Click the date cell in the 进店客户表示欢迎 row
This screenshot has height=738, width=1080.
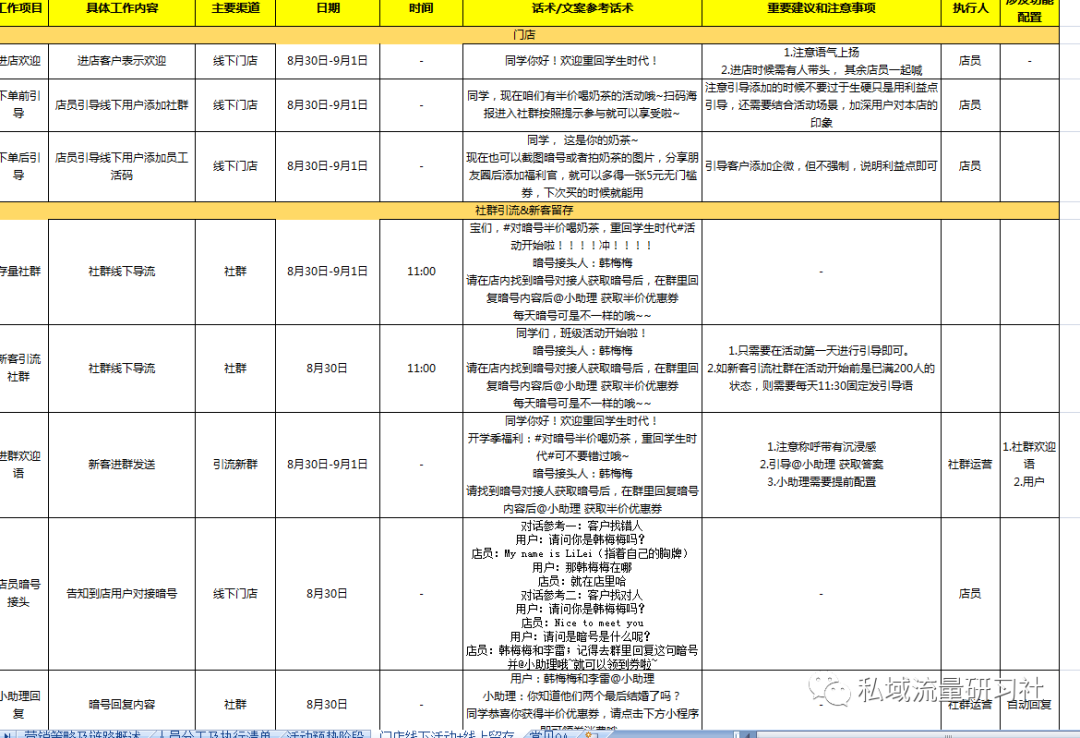coord(328,61)
